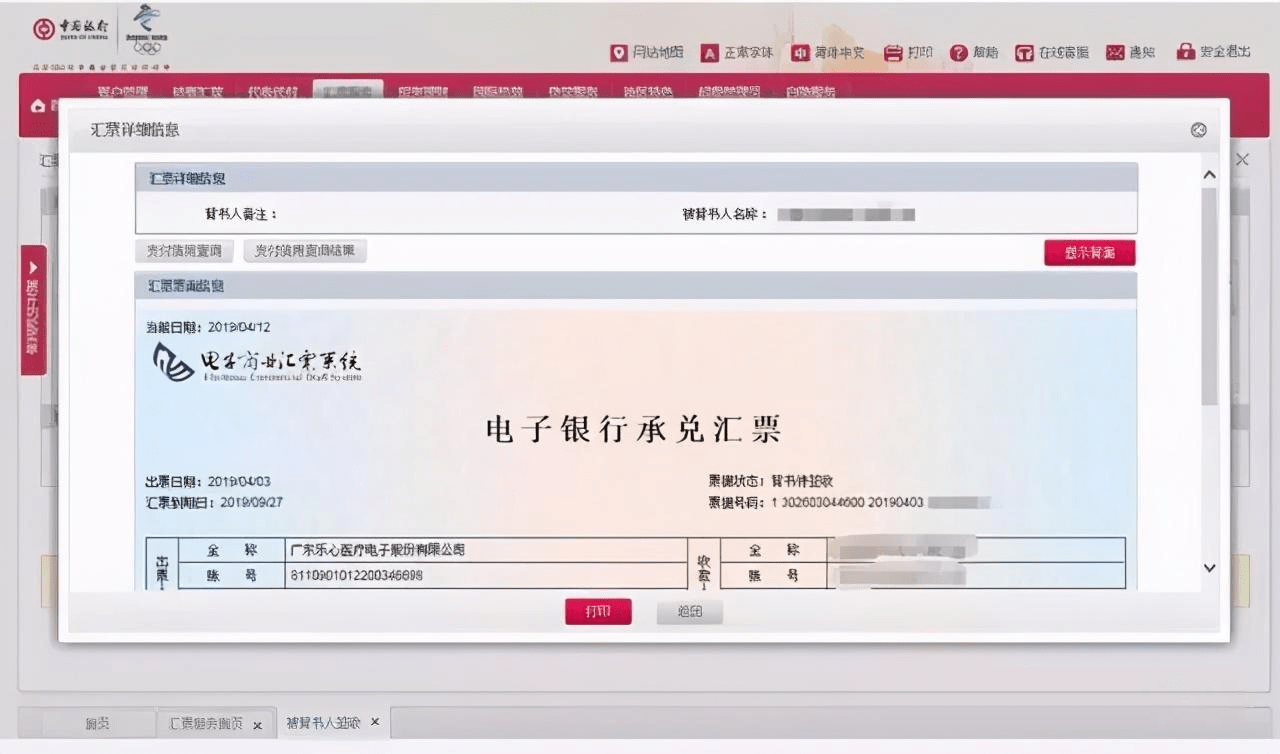1280x754 pixels.
Task: Click the current date 2019/04/12
Action: tap(239, 327)
